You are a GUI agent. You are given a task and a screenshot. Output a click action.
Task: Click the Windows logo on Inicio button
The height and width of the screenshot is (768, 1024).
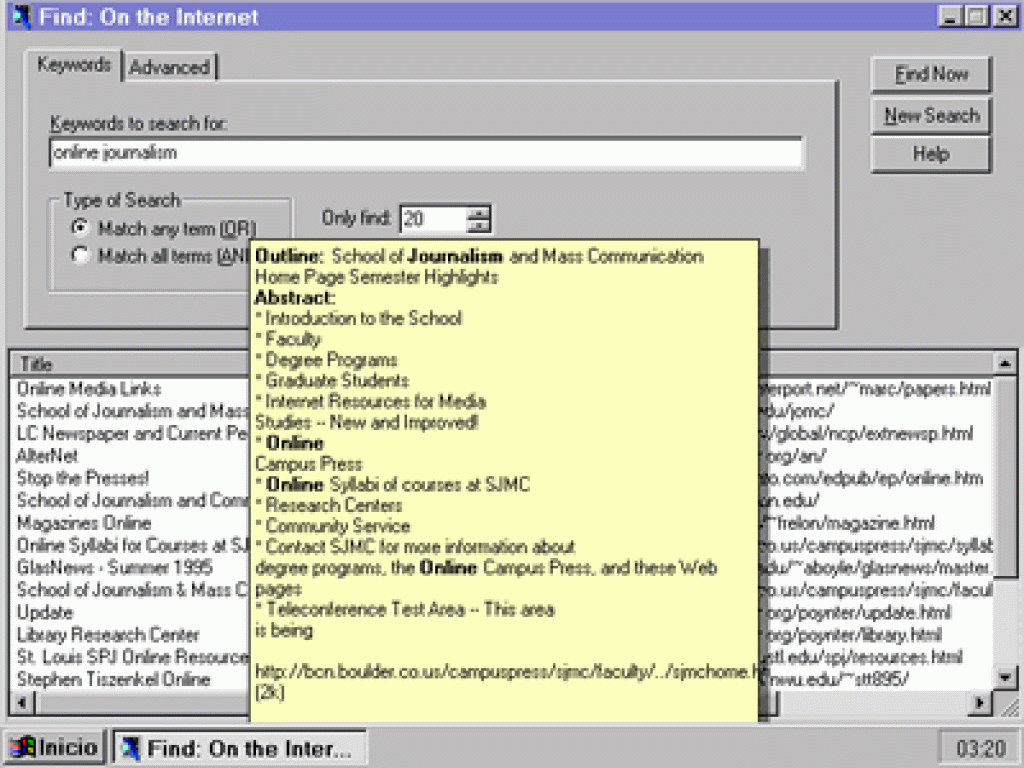point(22,748)
